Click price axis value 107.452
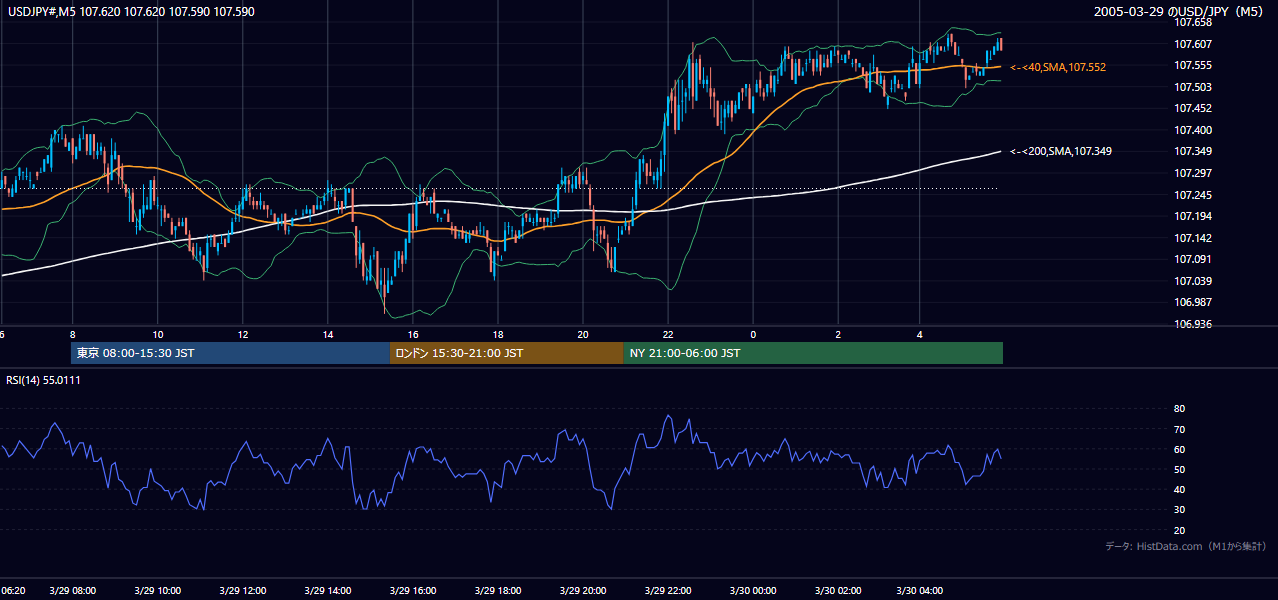Viewport: 1278px width, 600px height. [1195, 108]
